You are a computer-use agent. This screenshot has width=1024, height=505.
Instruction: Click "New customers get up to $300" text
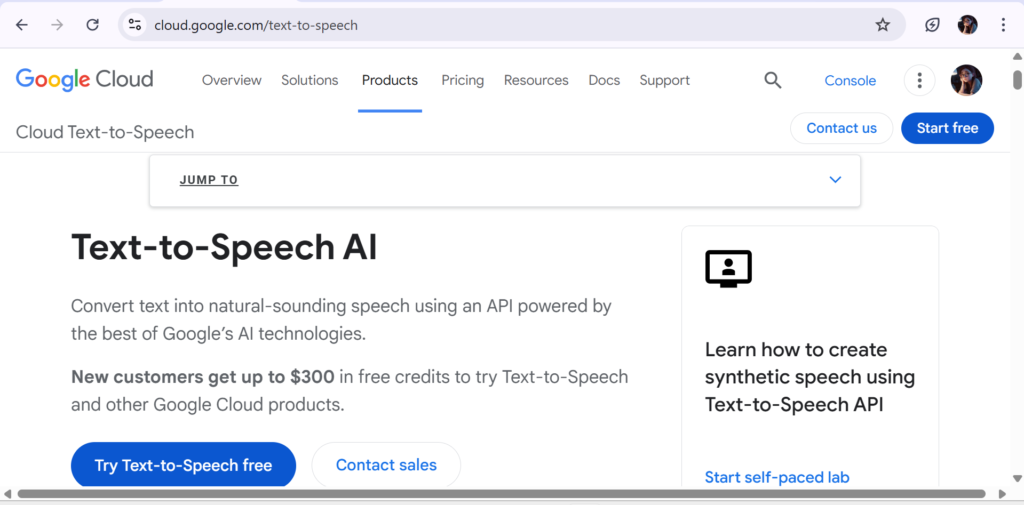[202, 377]
